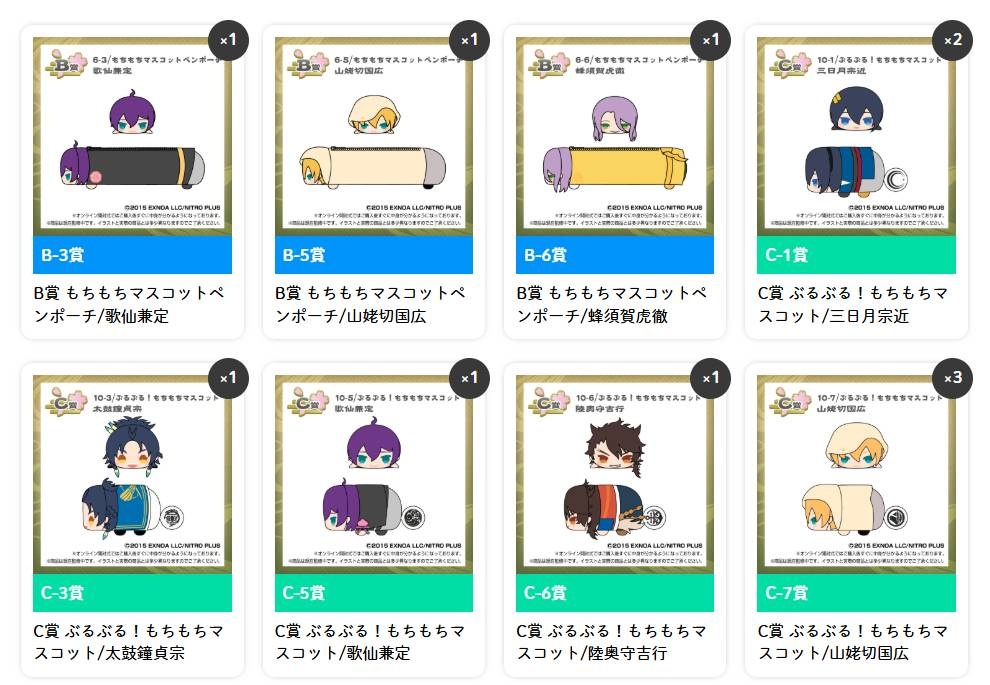Image resolution: width=990 pixels, height=685 pixels.
Task: Click the ×1 badge on the B-3賞 card
Action: [x=228, y=40]
